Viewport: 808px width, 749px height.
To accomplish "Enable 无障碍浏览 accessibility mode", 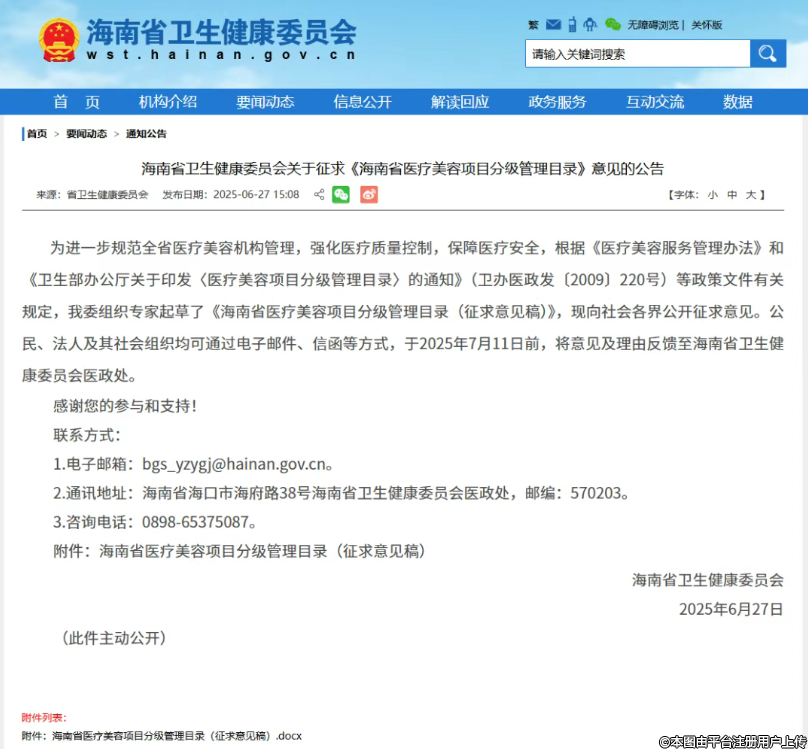I will point(653,25).
